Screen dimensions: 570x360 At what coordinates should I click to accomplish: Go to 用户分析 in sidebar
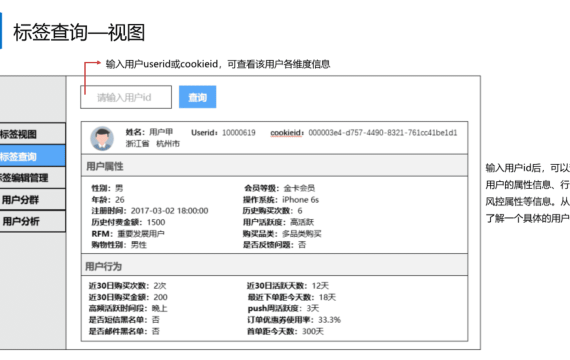click(32, 221)
